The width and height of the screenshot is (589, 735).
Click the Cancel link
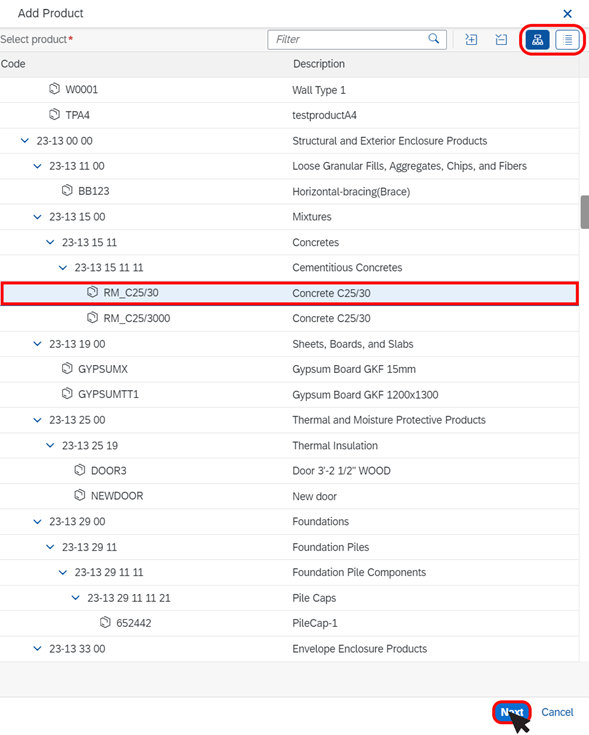557,712
